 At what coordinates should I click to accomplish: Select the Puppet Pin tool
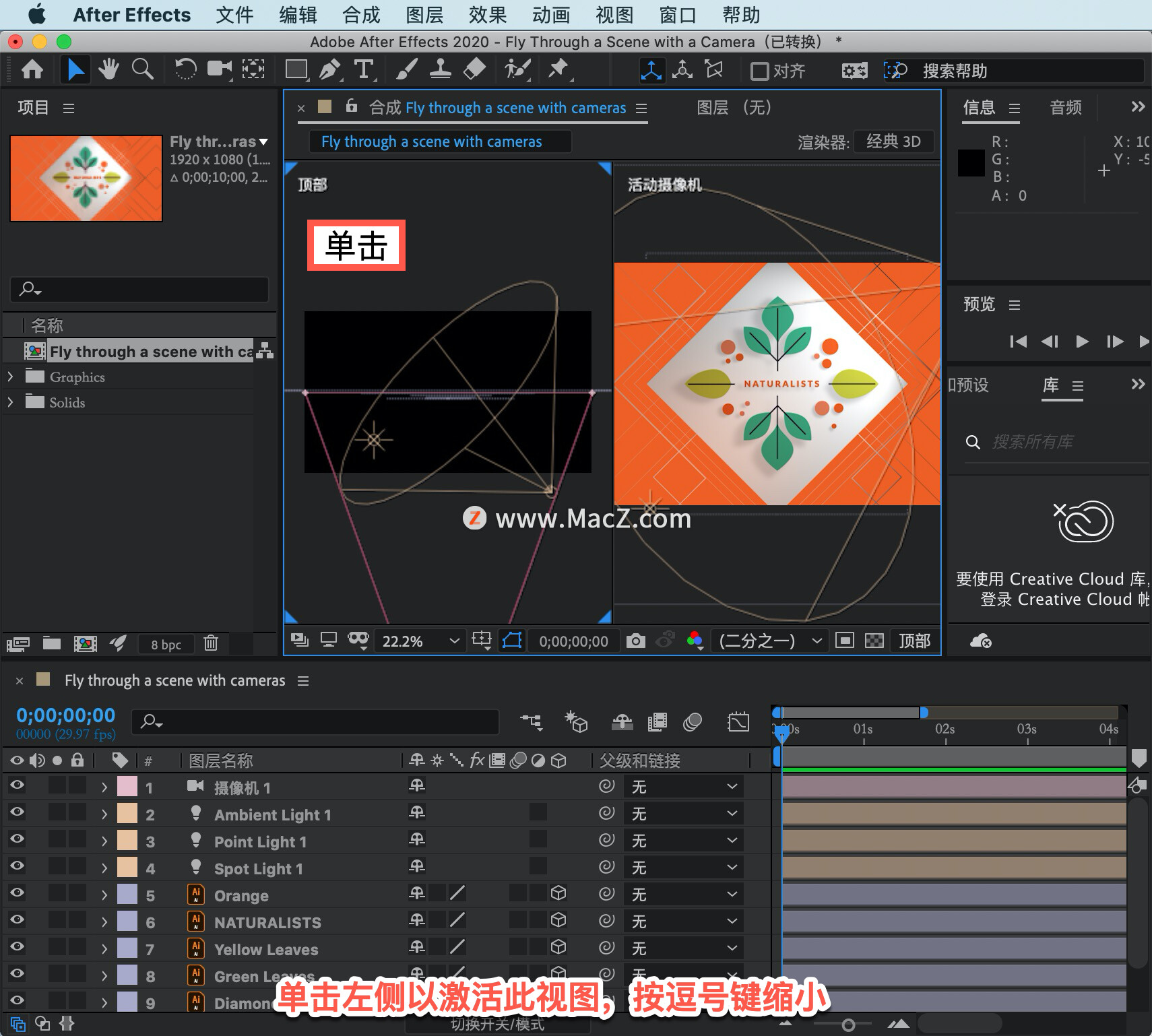pyautogui.click(x=558, y=69)
